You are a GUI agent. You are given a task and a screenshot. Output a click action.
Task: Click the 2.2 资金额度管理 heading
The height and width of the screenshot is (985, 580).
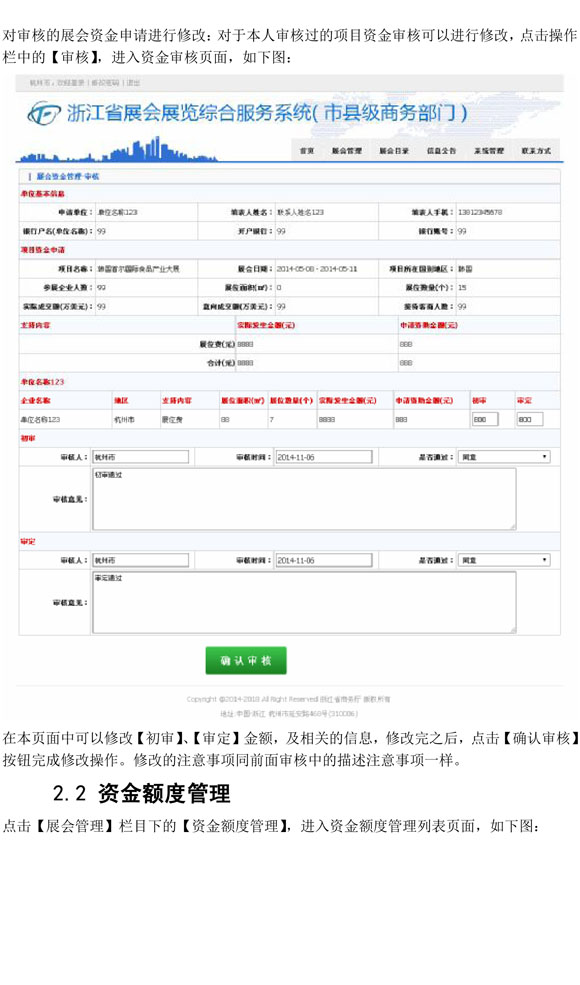point(141,793)
